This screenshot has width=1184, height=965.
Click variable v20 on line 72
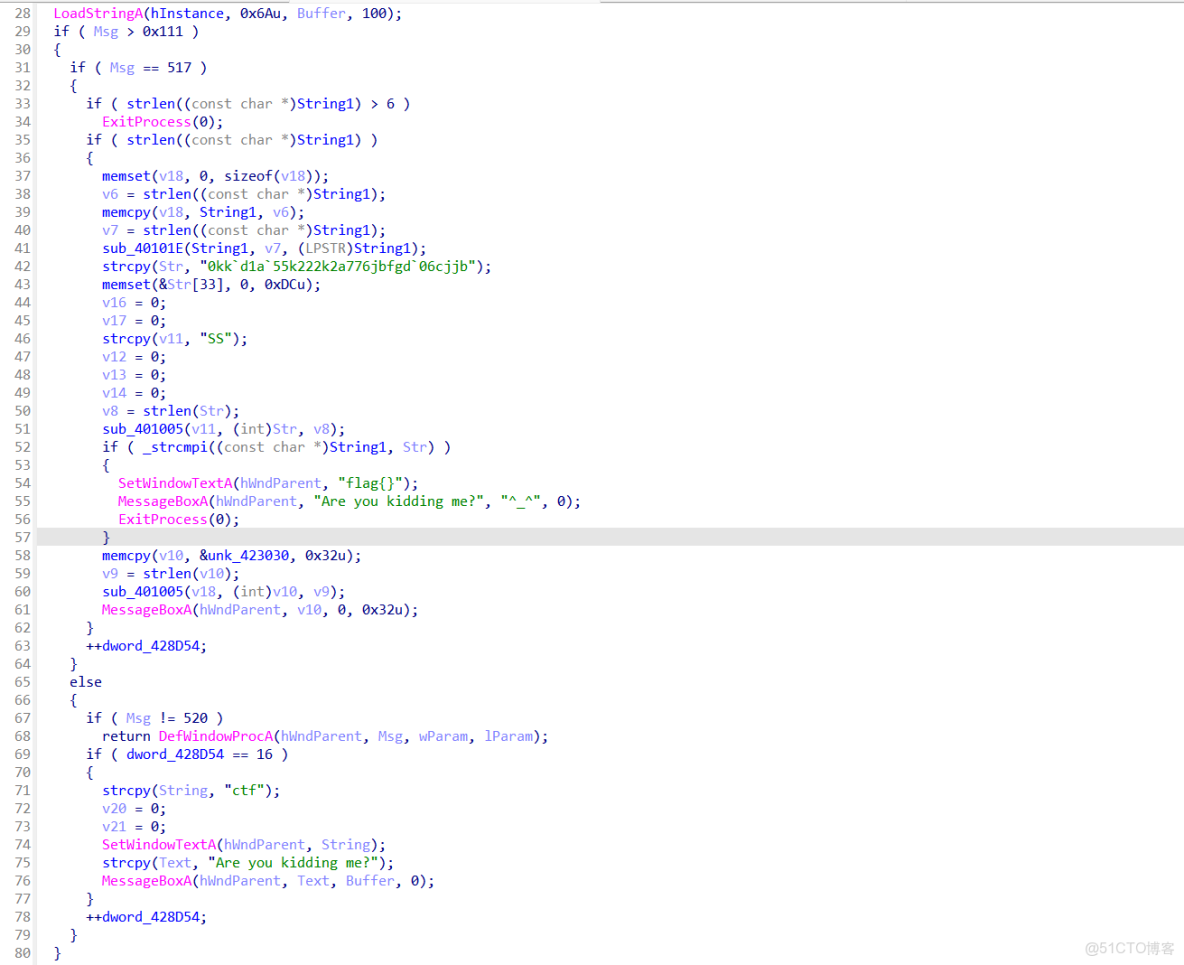click(114, 809)
